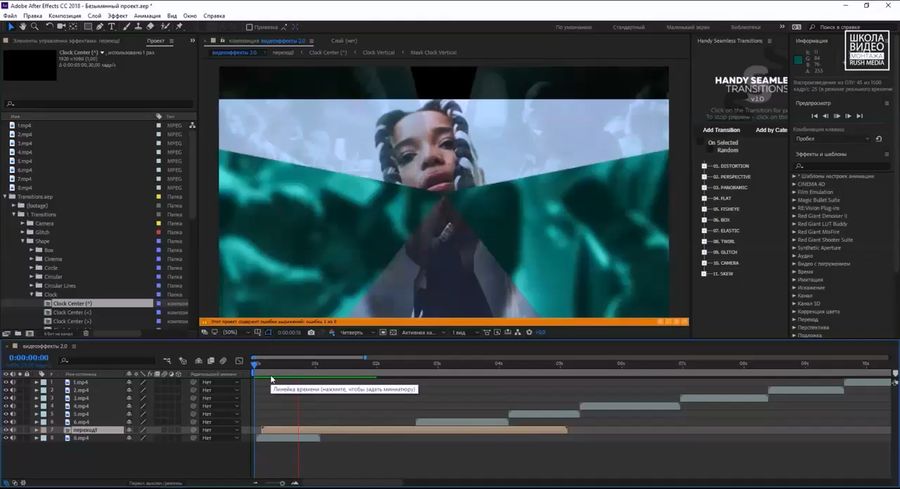Viewport: 900px width, 489px height.
Task: Expand the 01. DISTORTION category
Action: [704, 166]
